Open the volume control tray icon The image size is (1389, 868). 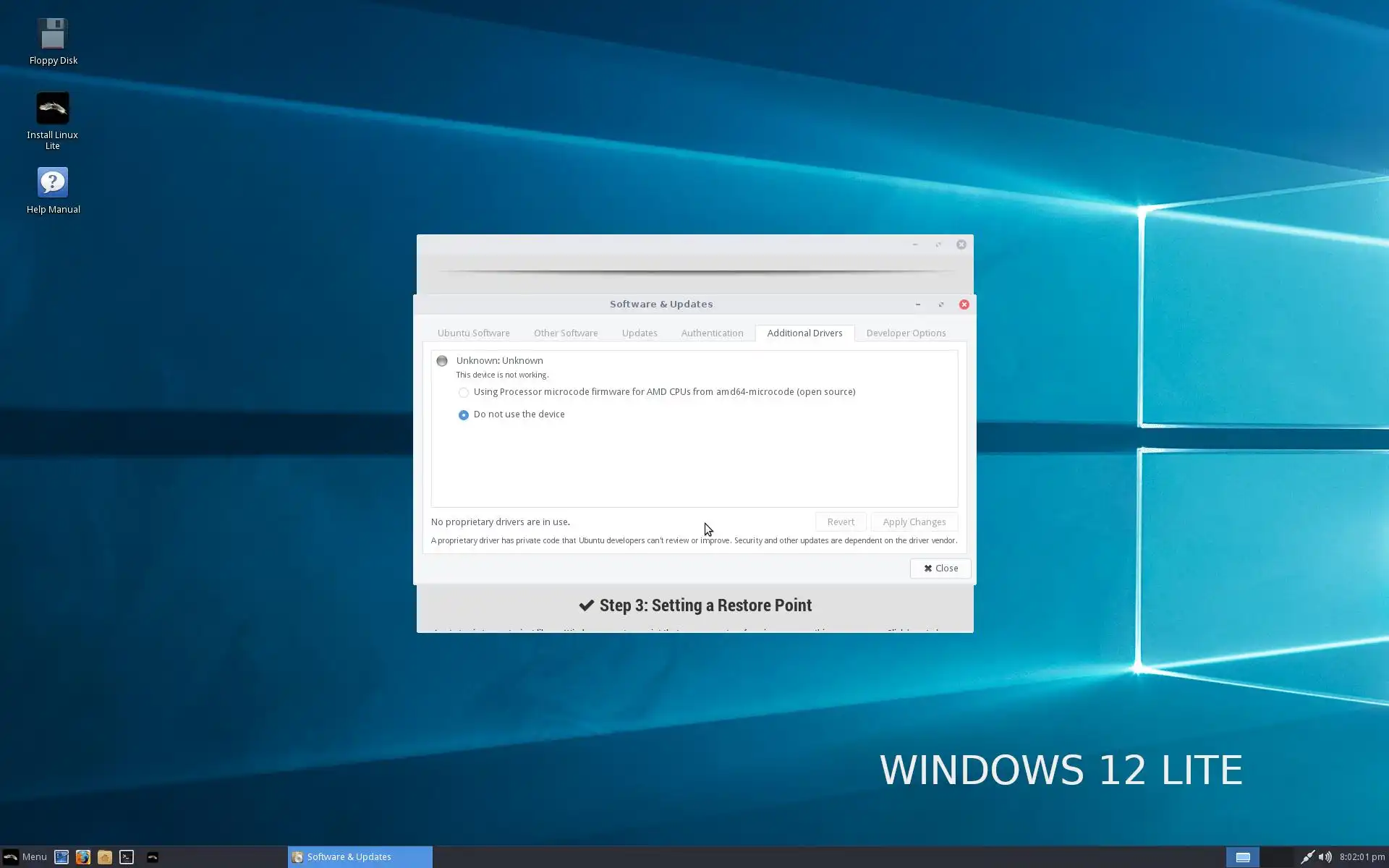click(x=1325, y=857)
